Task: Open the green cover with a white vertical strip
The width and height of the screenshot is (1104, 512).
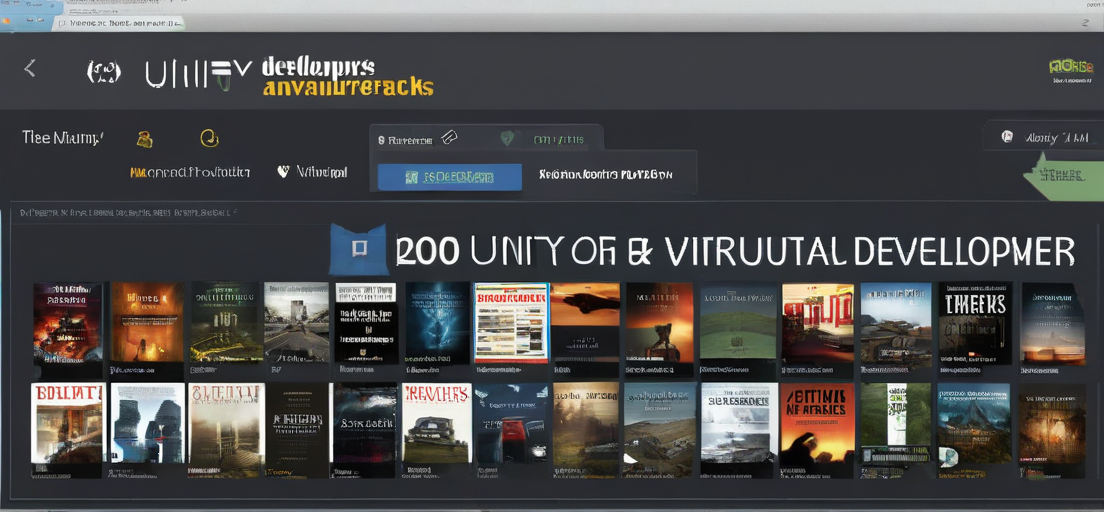Action: click(x=896, y=423)
